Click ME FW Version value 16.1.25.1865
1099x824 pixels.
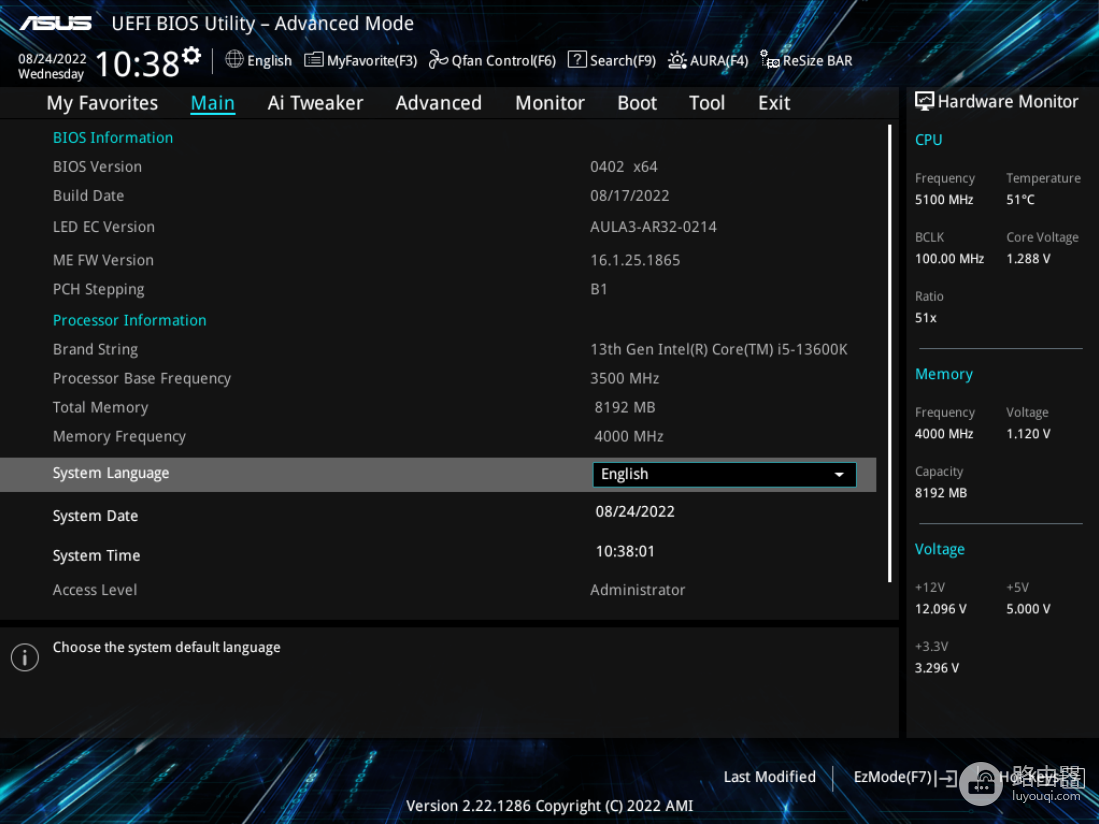click(x=635, y=260)
